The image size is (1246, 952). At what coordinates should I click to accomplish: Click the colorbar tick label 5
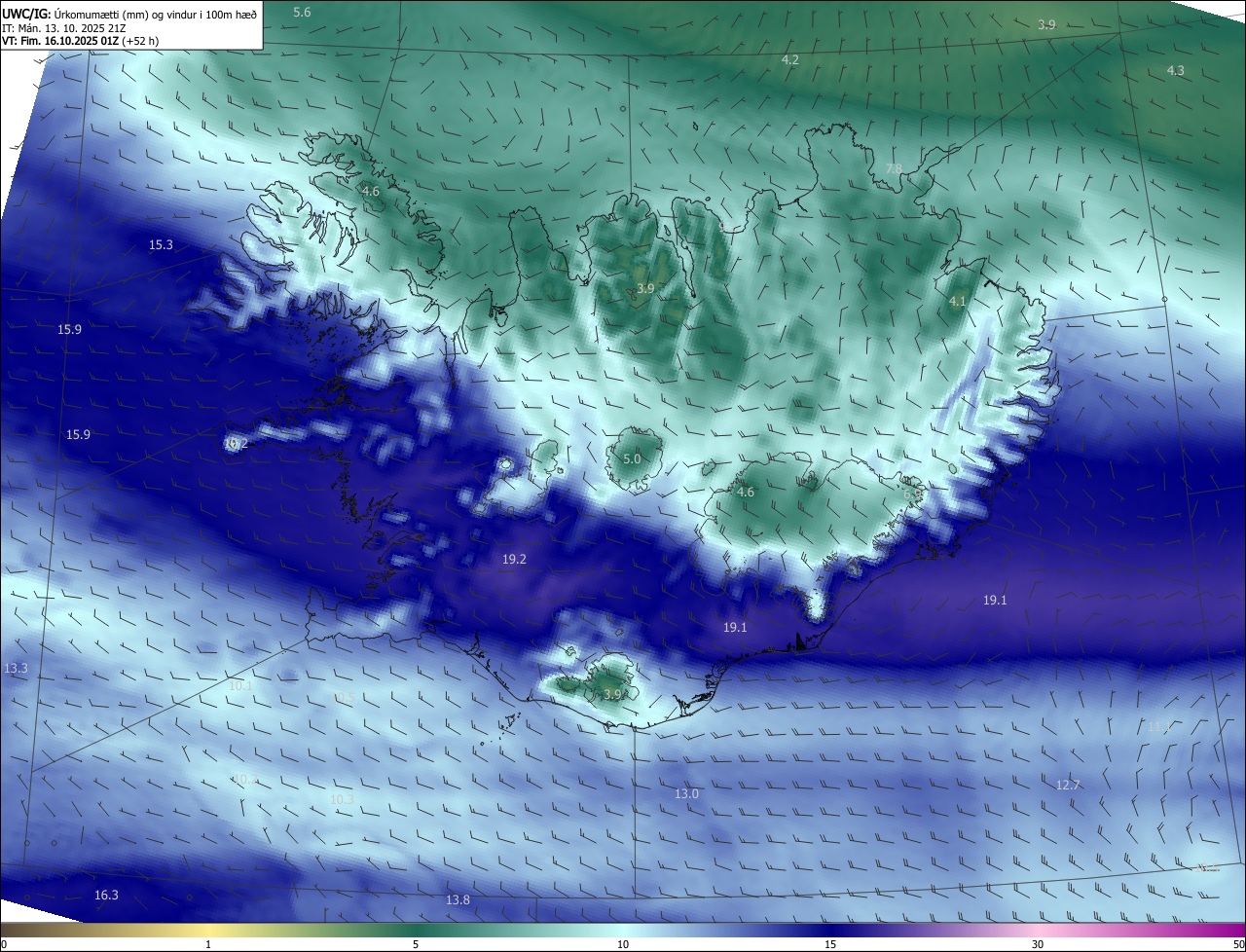pyautogui.click(x=416, y=944)
